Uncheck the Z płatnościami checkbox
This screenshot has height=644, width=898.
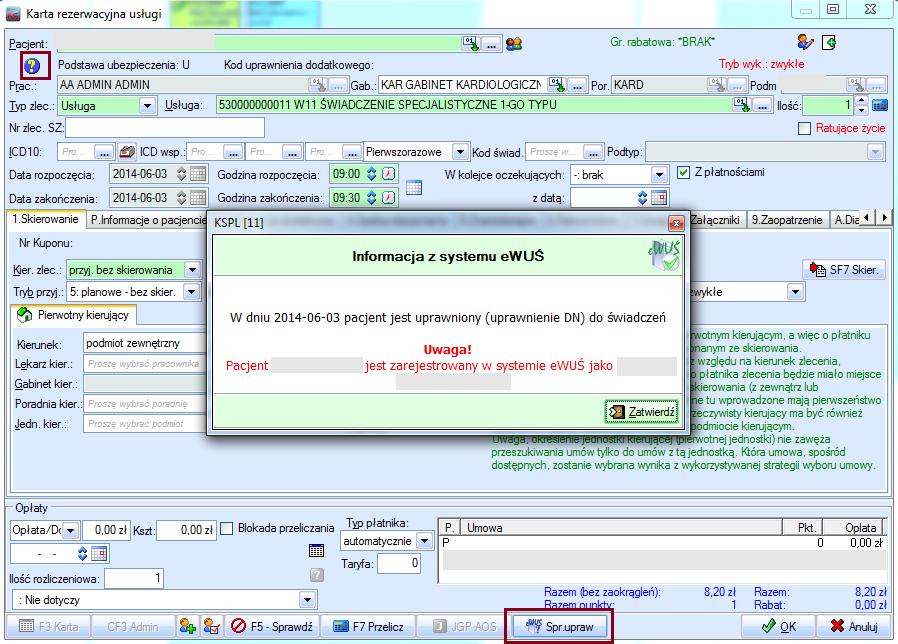coord(683,172)
